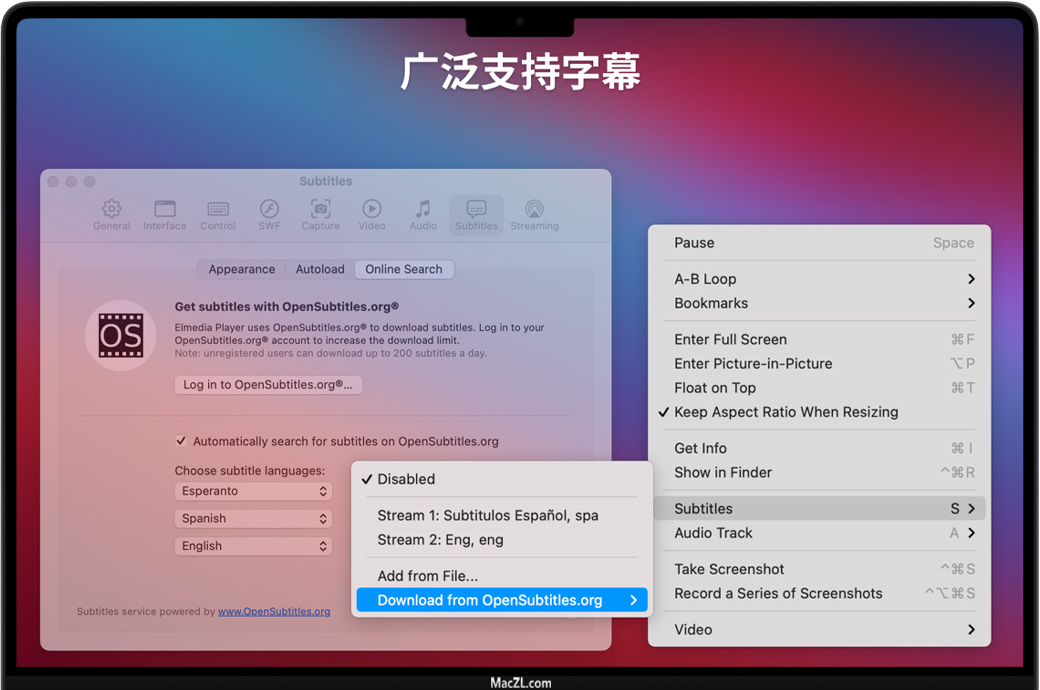Screen dimensions: 1040x690
Task: Click Log in to OpenSubtitles.org button
Action: pyautogui.click(x=268, y=385)
